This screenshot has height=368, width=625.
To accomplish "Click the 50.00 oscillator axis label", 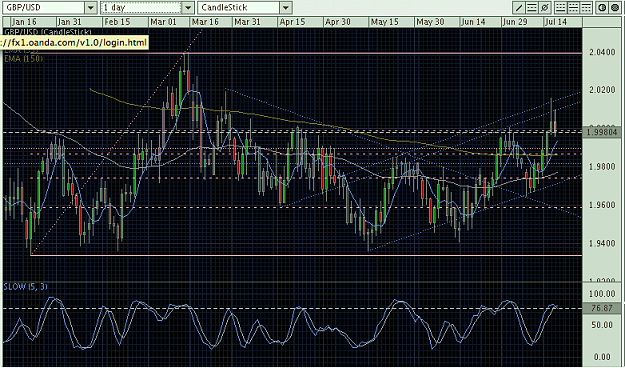I will pos(602,325).
